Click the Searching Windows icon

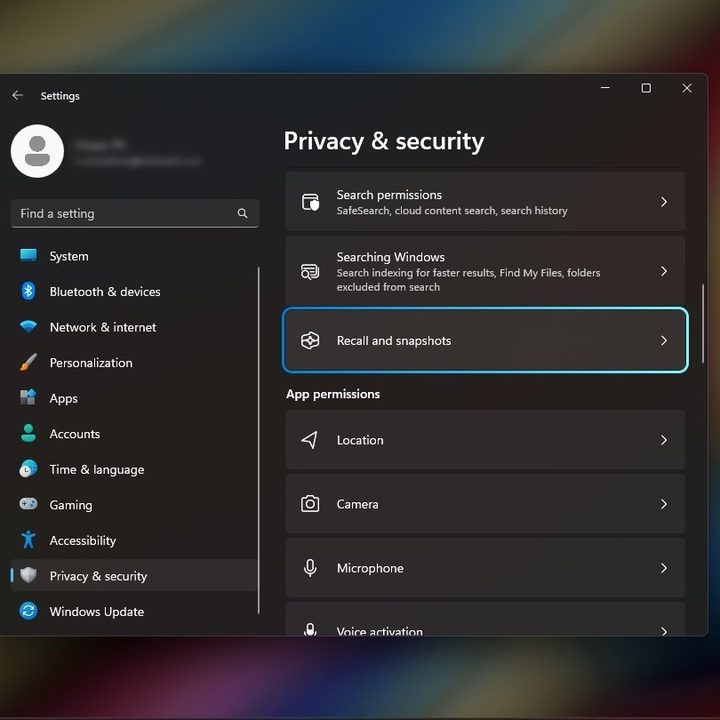pos(310,271)
